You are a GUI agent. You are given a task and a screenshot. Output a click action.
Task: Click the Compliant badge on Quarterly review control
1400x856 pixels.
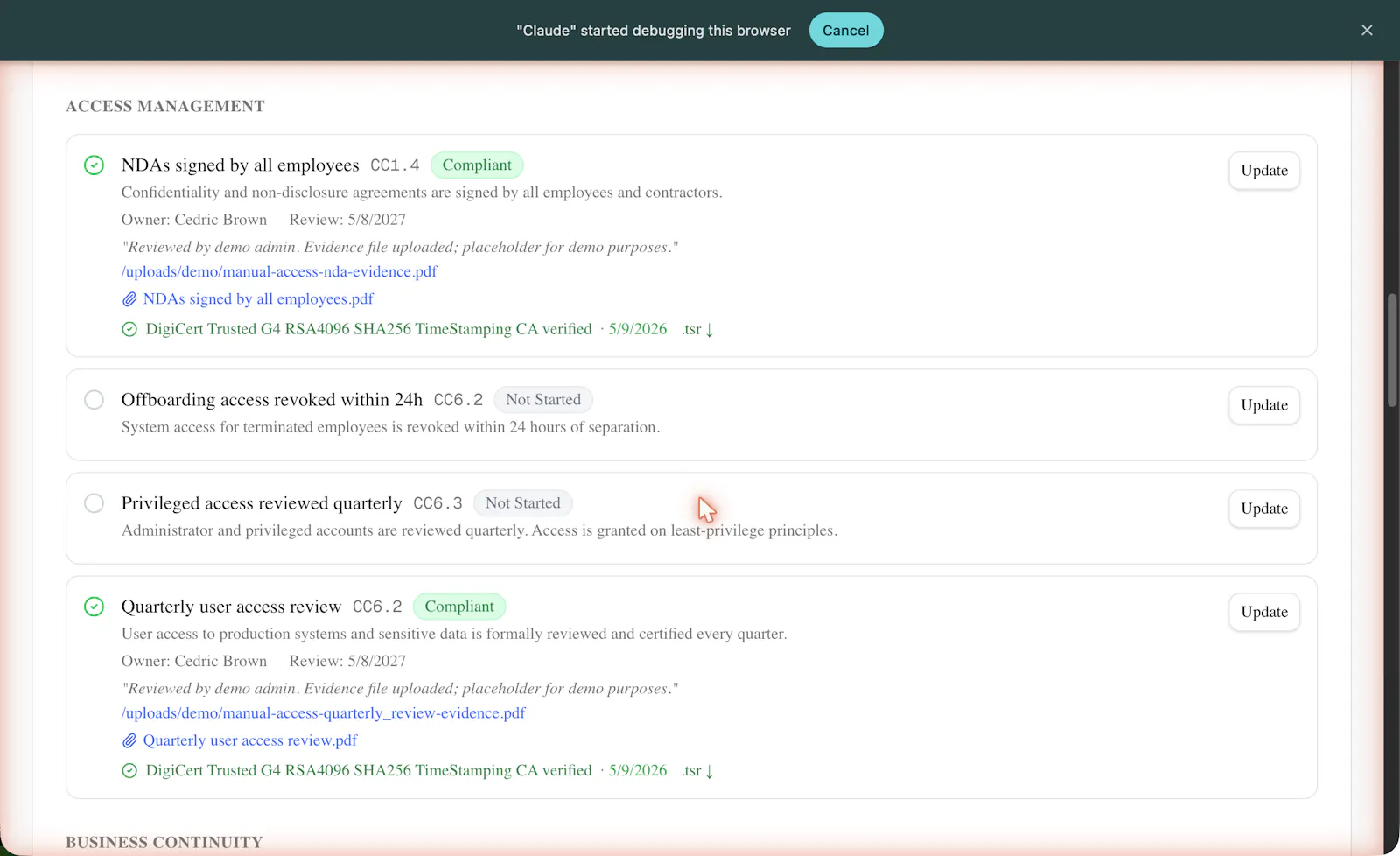click(459, 606)
